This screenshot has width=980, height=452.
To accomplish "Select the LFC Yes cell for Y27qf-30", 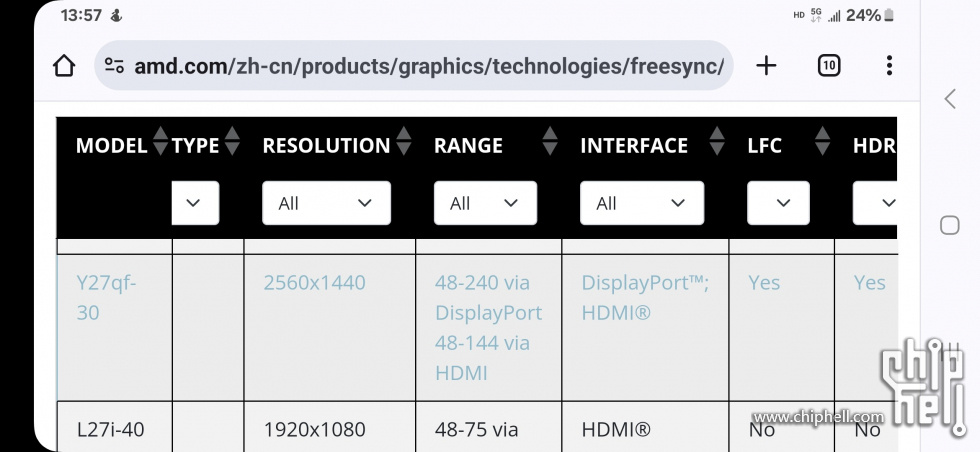I will coord(782,328).
